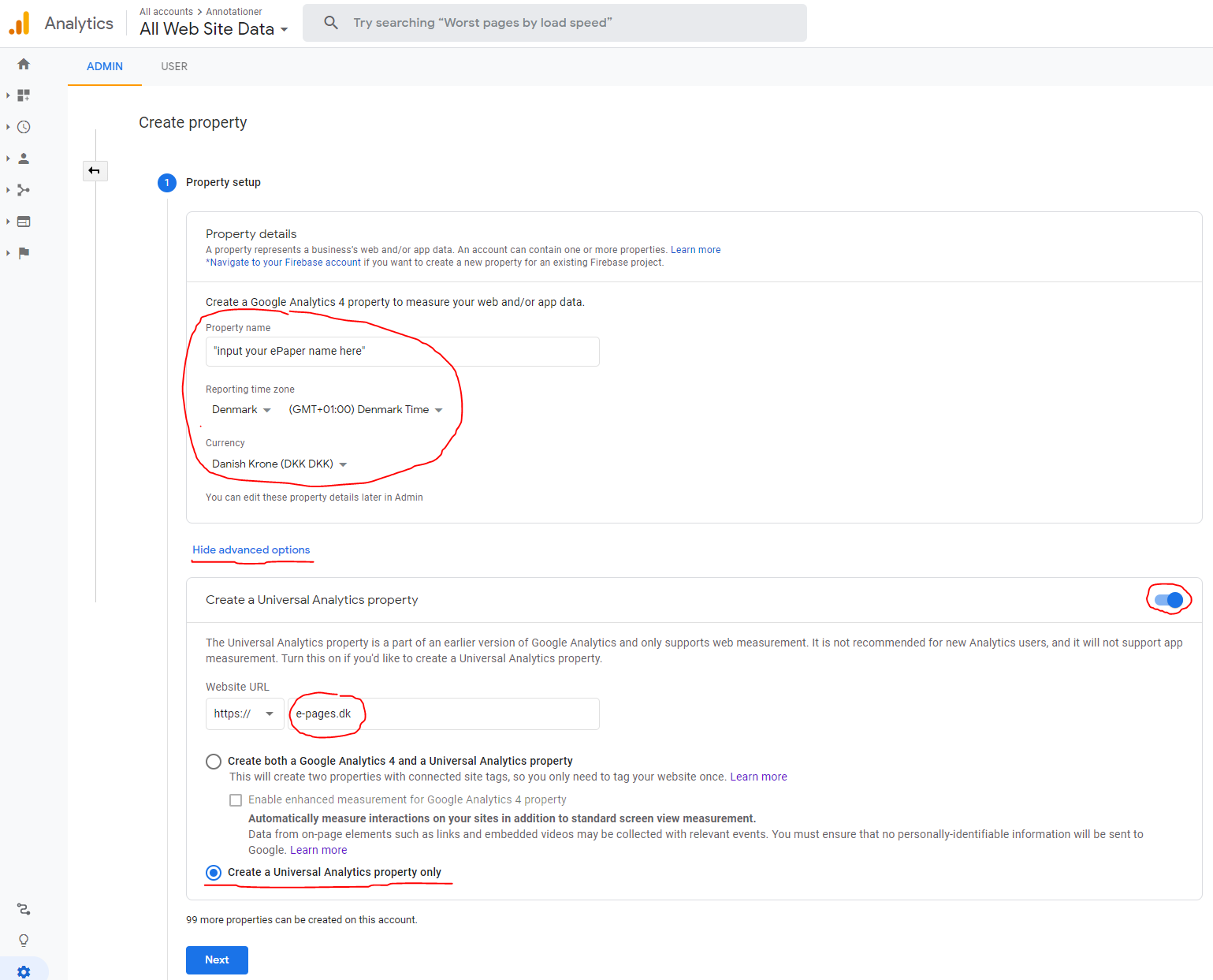Image resolution: width=1213 pixels, height=980 pixels.
Task: Expand the Audience sidebar arrow
Action: coord(8,158)
